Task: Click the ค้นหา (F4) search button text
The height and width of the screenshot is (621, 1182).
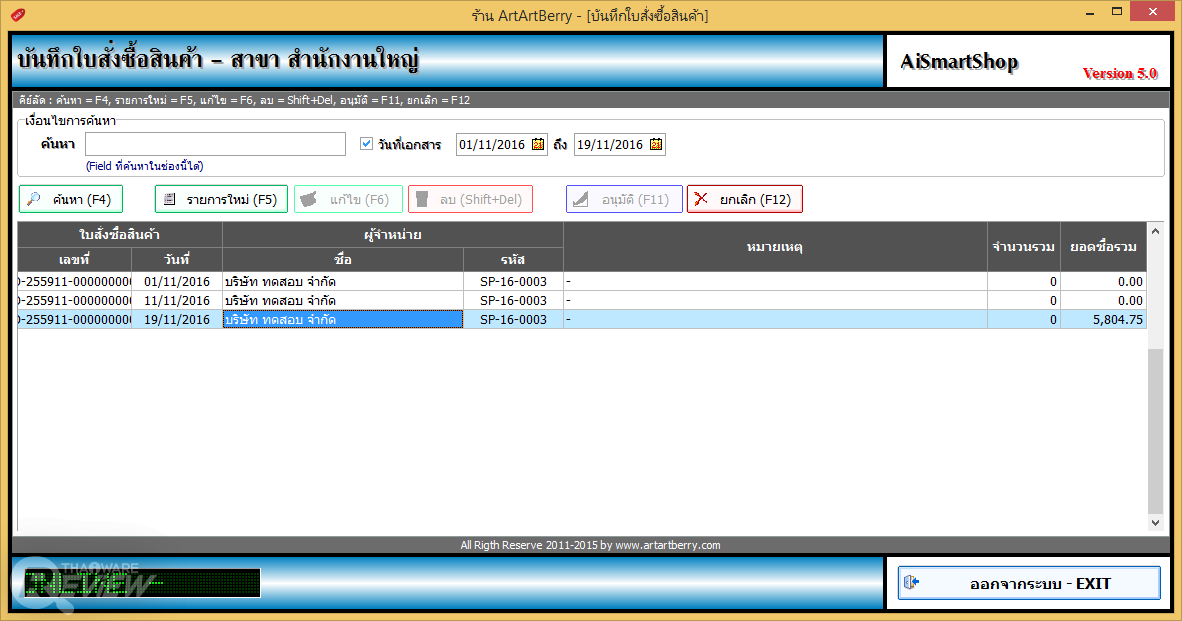Action: [81, 200]
